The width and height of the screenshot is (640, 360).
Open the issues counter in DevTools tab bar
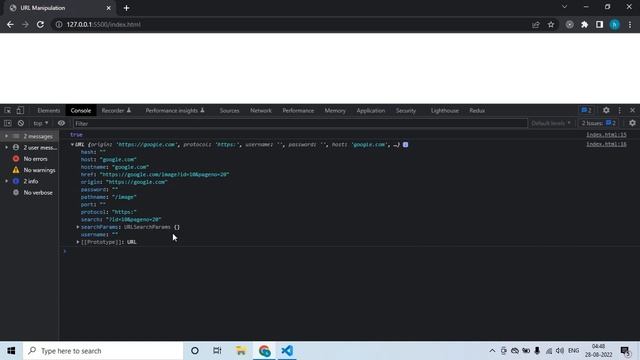point(587,110)
